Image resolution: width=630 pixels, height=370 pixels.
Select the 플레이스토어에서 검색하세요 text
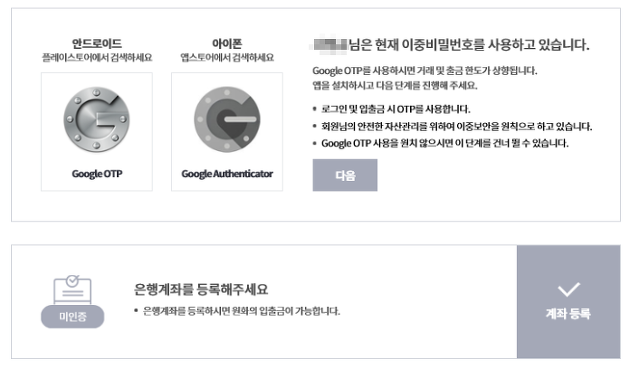97,57
